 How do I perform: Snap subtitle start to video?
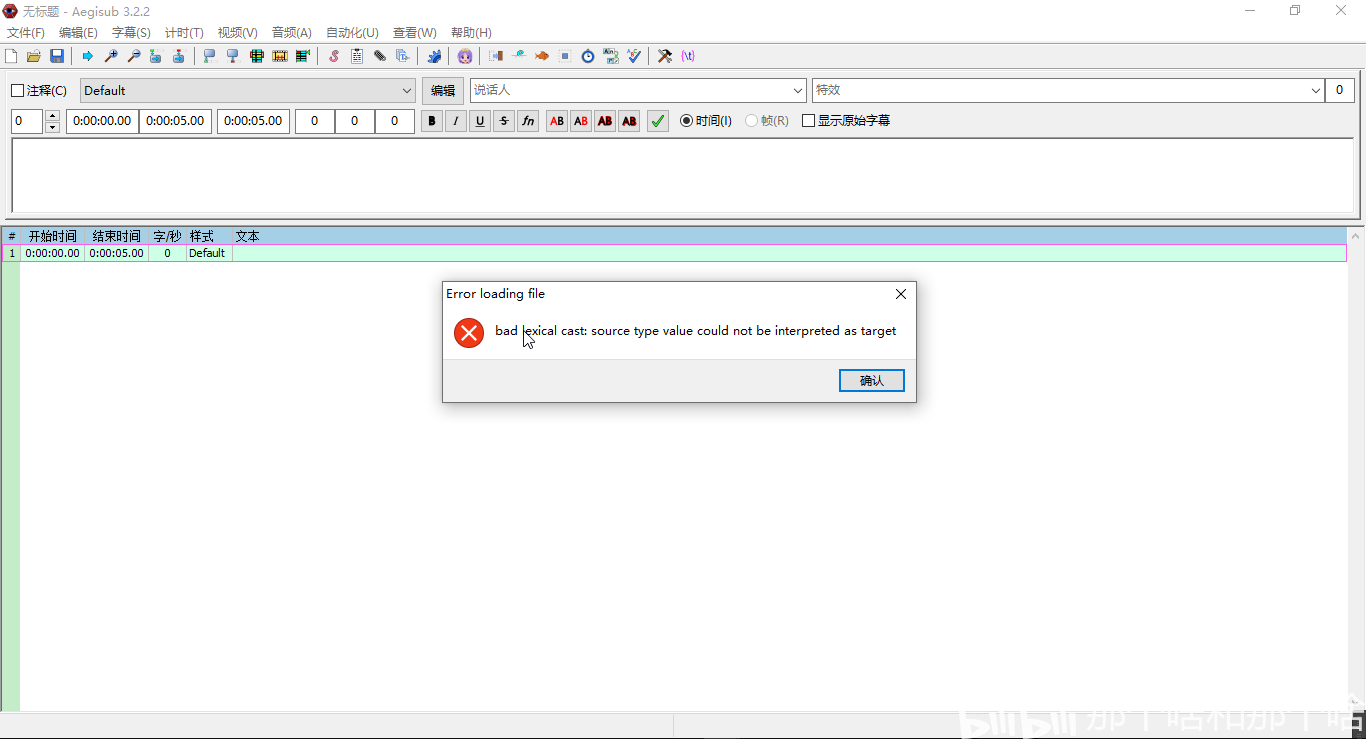click(210, 56)
